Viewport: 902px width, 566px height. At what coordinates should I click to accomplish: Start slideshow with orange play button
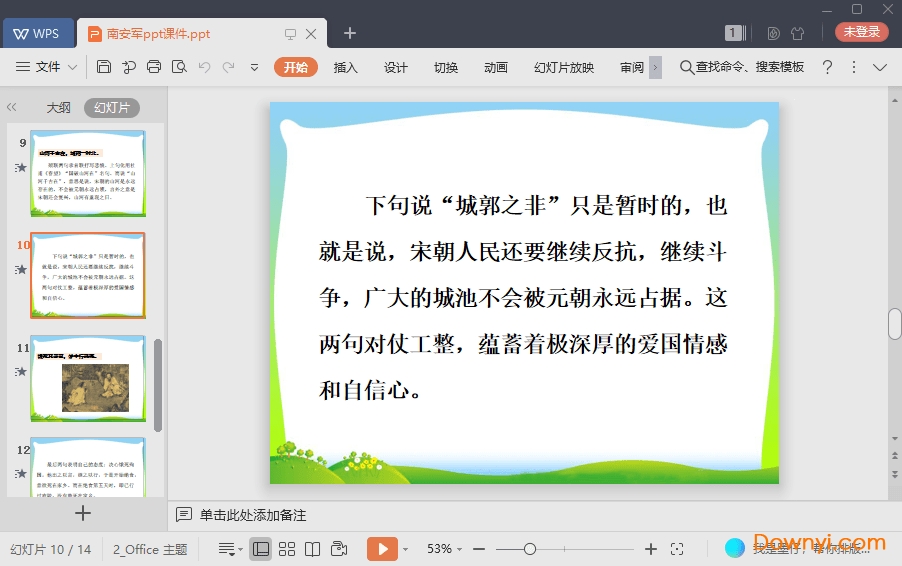point(382,549)
